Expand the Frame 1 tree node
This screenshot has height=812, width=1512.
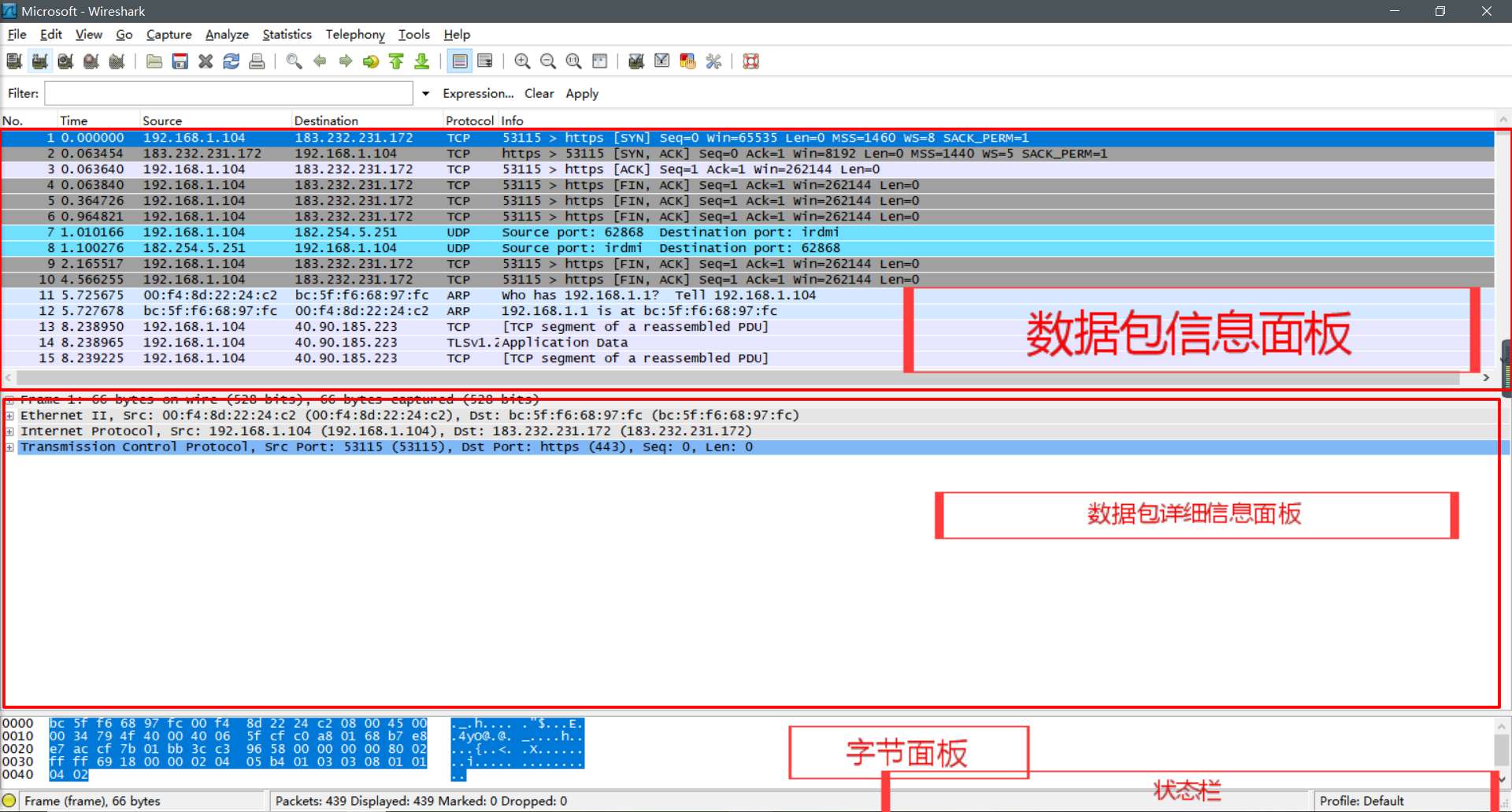point(9,400)
